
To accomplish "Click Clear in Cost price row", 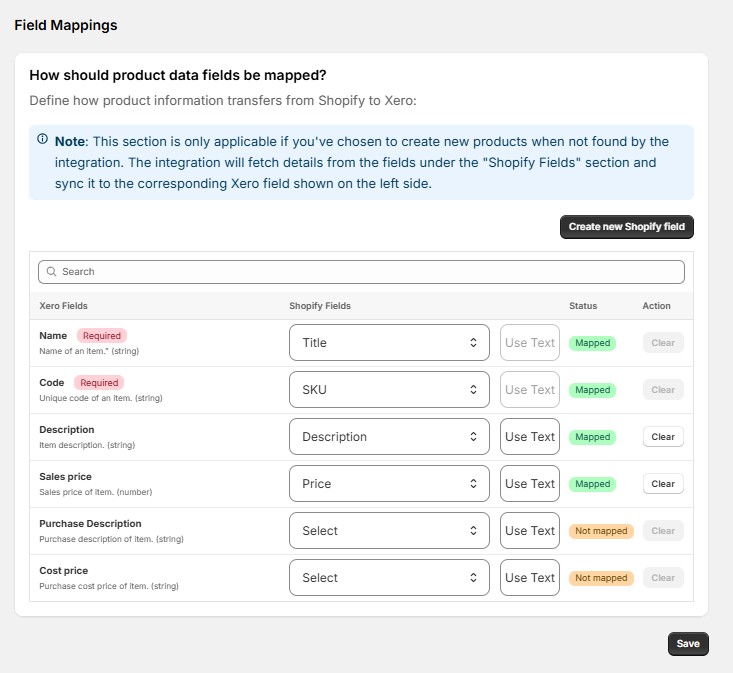I will pyautogui.click(x=663, y=578).
